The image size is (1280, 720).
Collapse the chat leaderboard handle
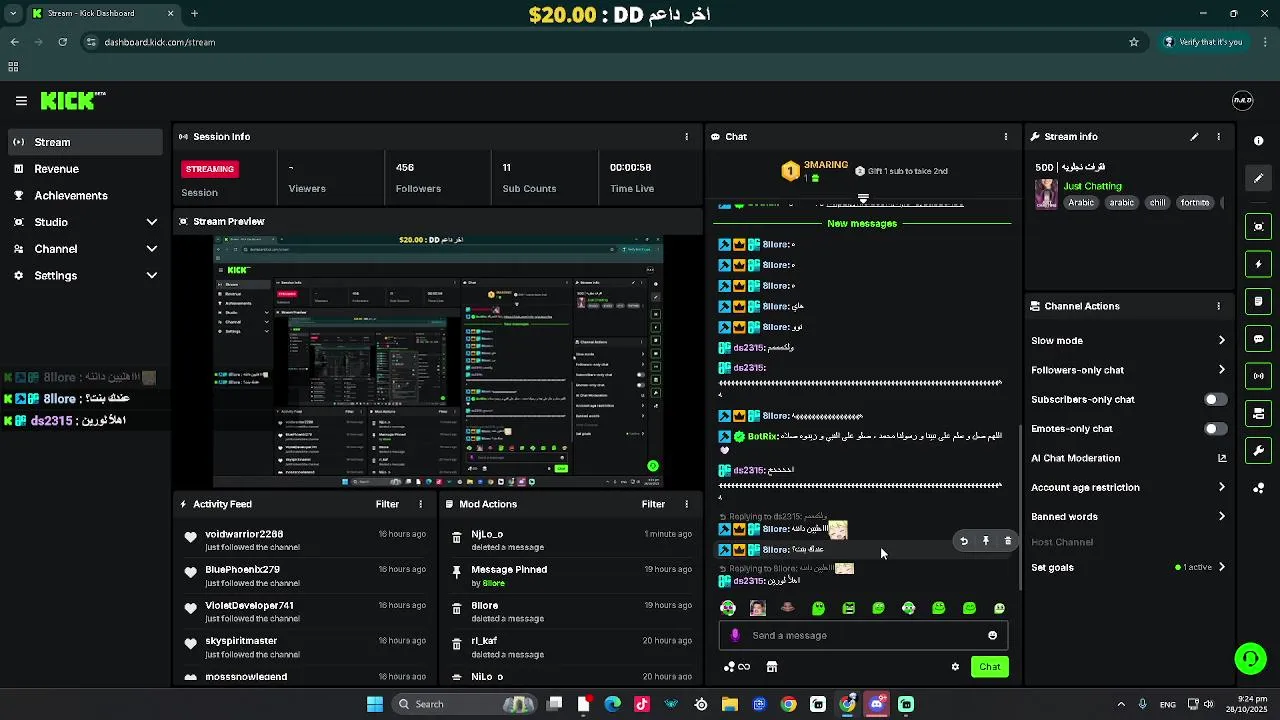[864, 198]
